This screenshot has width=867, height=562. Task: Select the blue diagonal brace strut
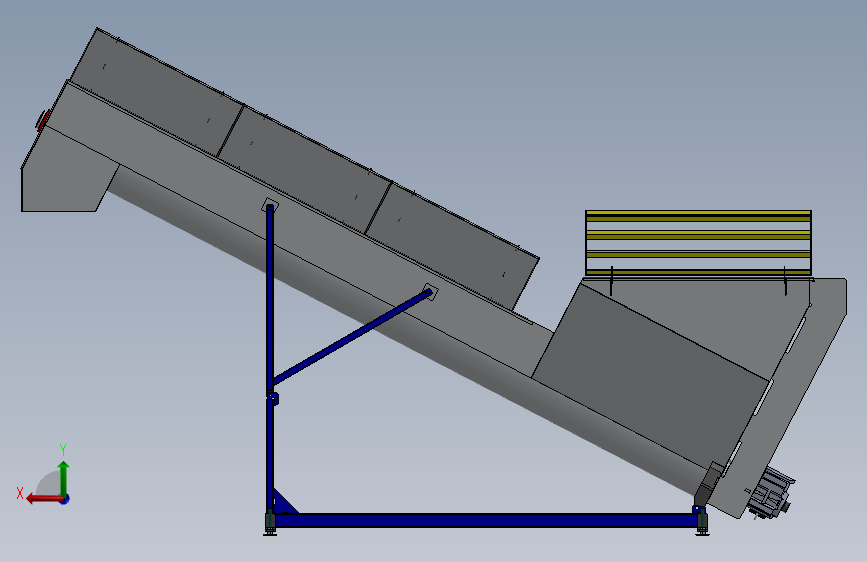[x=352, y=337]
